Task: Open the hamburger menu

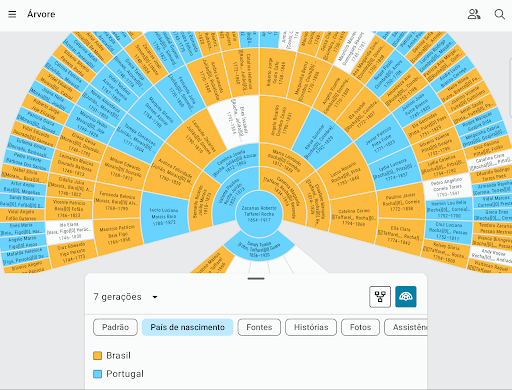Action: coord(12,14)
